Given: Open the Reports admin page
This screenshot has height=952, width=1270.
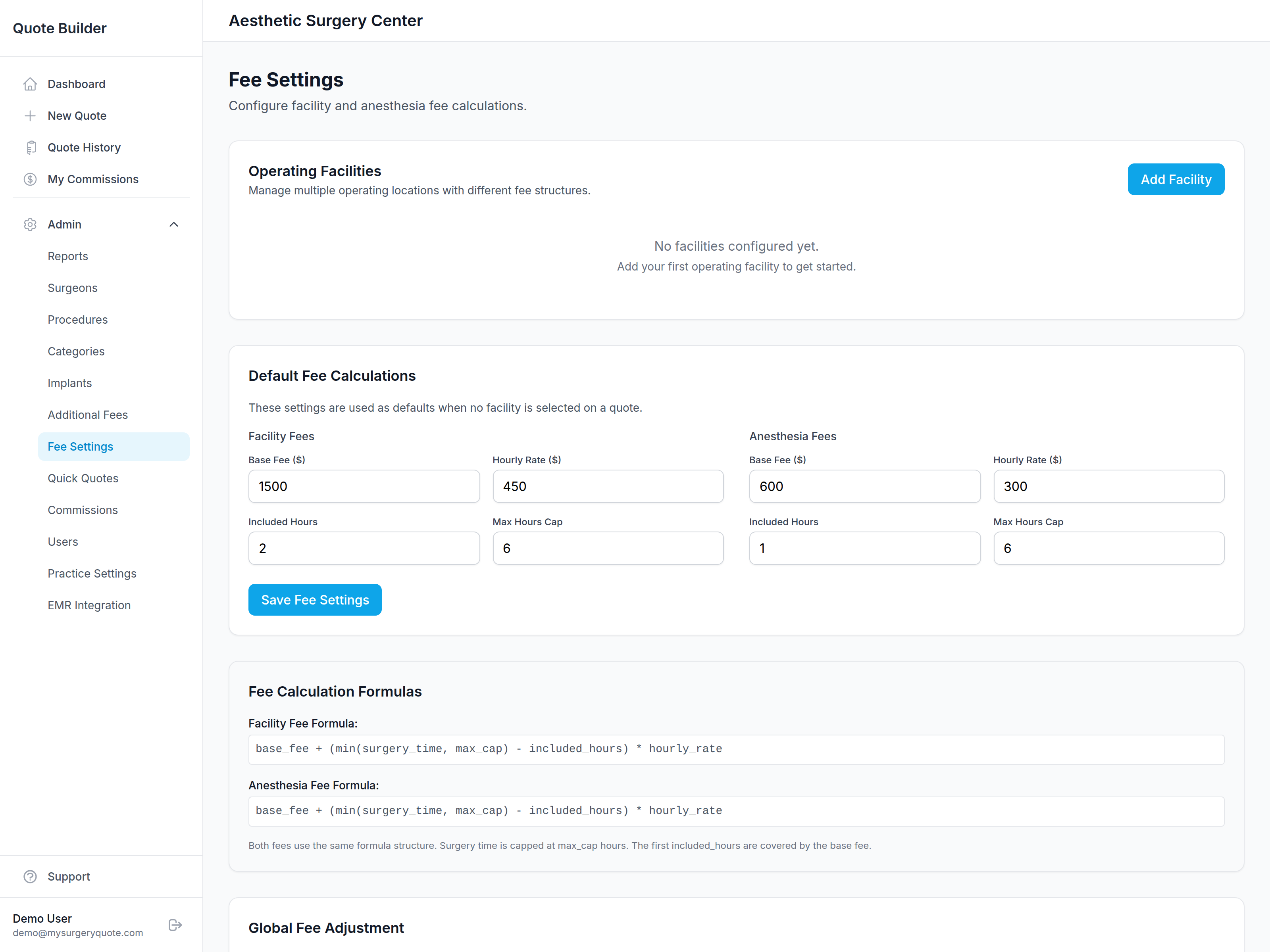Looking at the screenshot, I should click(114, 256).
